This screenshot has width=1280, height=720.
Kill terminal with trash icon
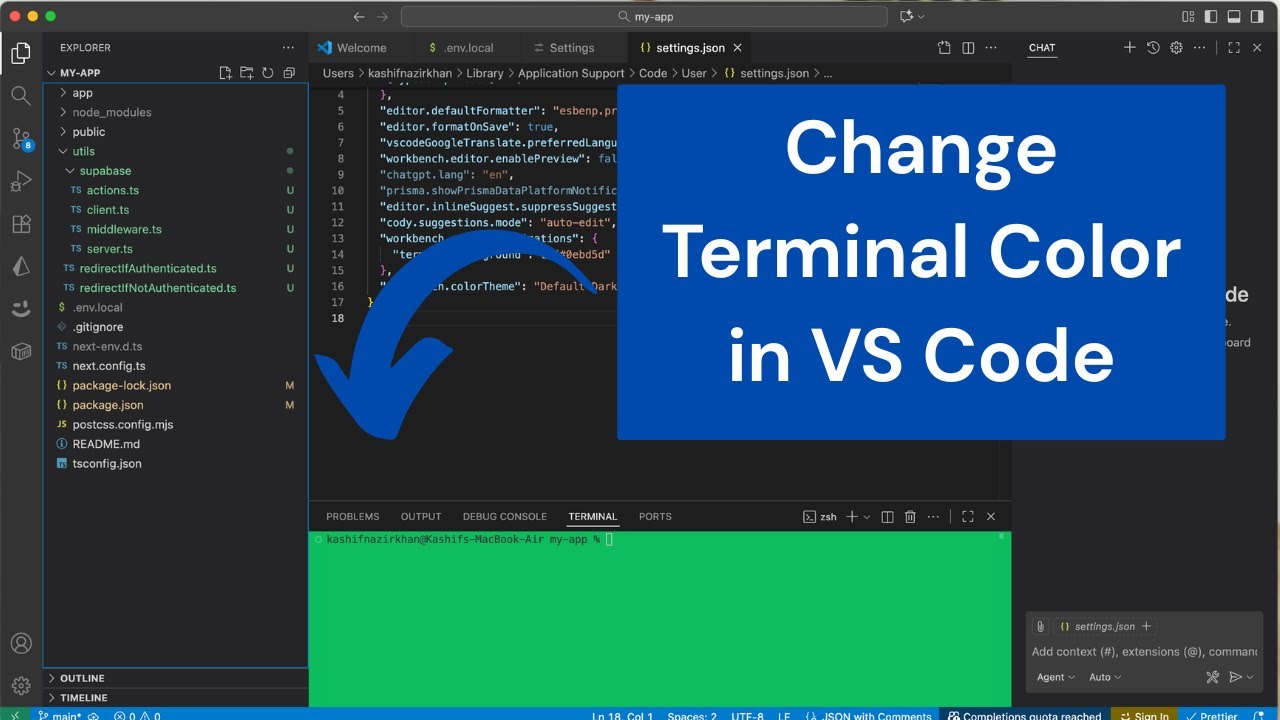tap(910, 517)
